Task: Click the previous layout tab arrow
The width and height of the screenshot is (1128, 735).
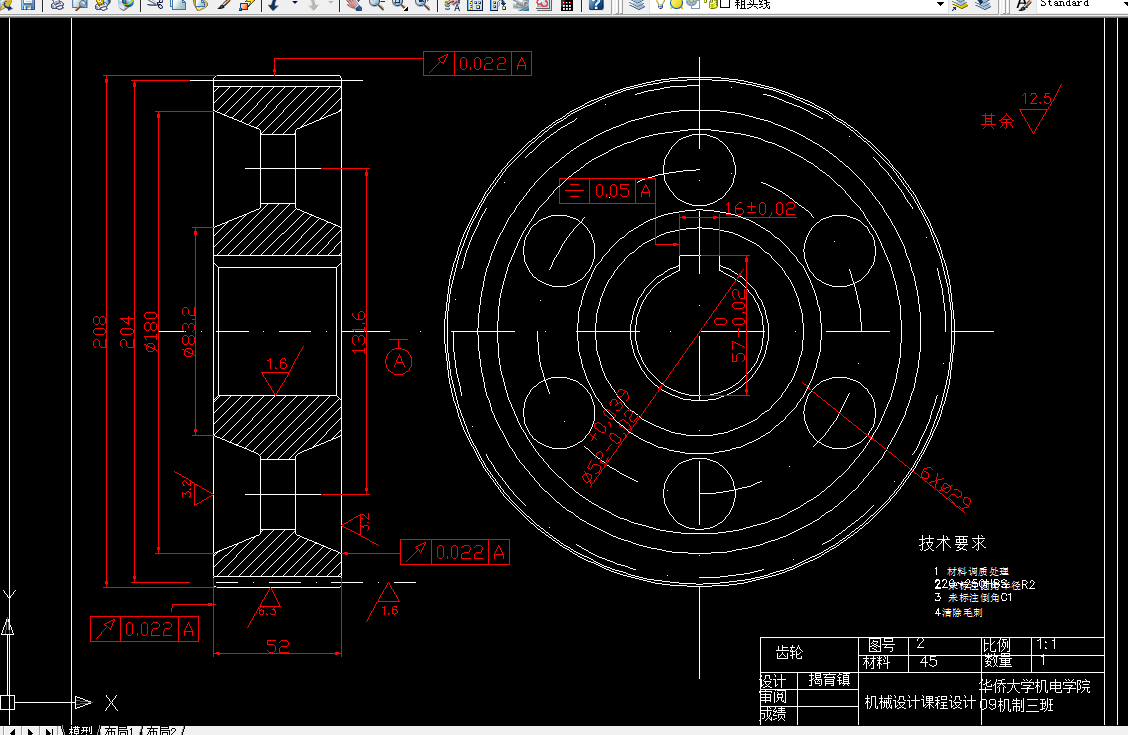Action: (x=13, y=731)
